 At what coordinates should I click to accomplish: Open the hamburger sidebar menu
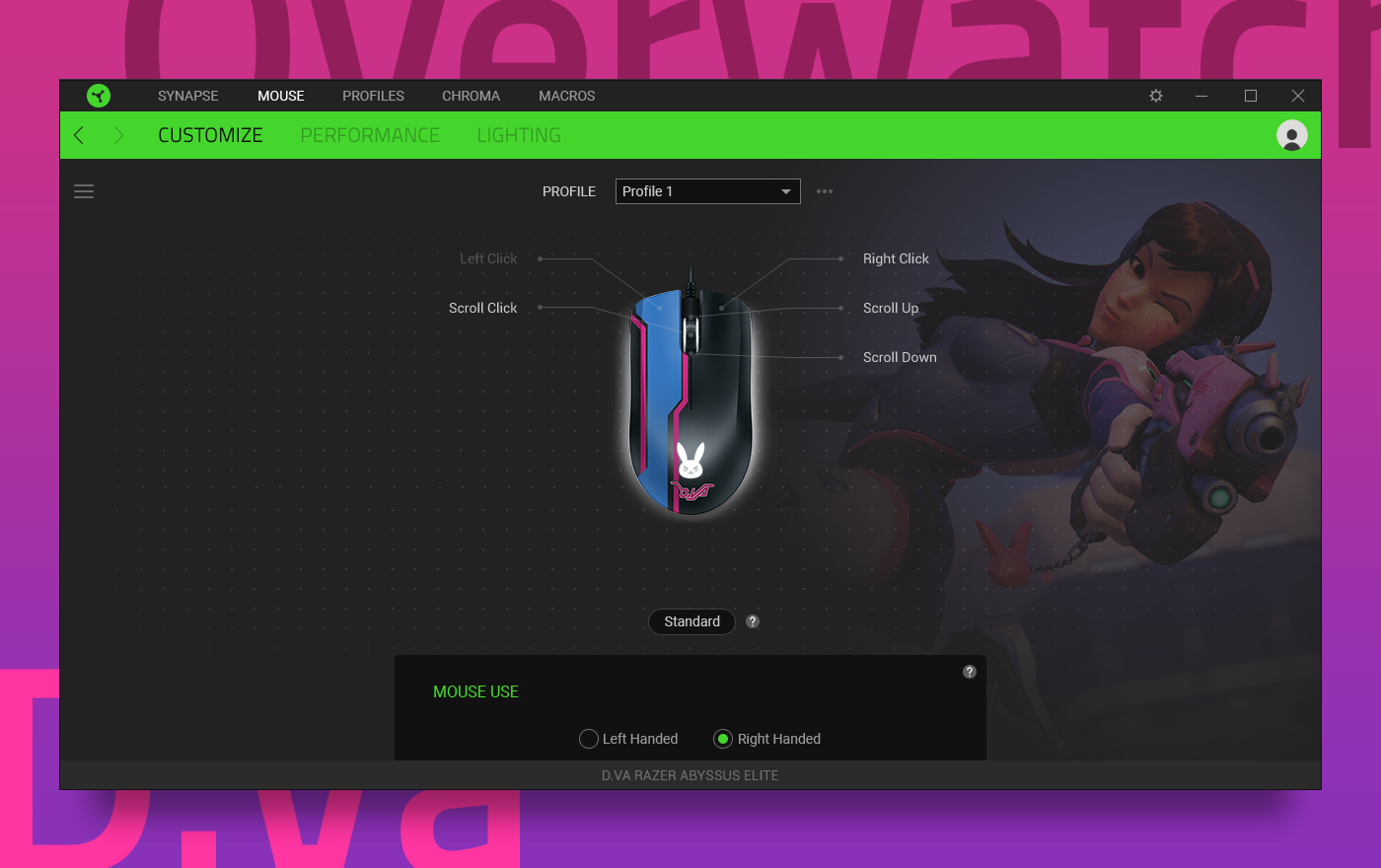point(84,191)
